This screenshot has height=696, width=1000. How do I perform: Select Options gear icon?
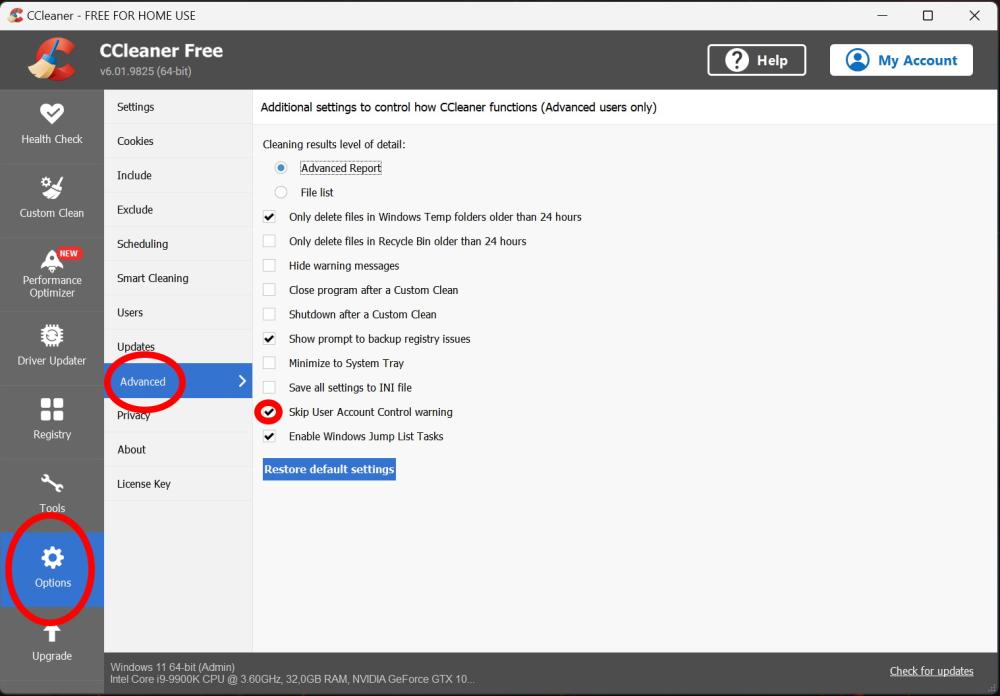[x=52, y=558]
